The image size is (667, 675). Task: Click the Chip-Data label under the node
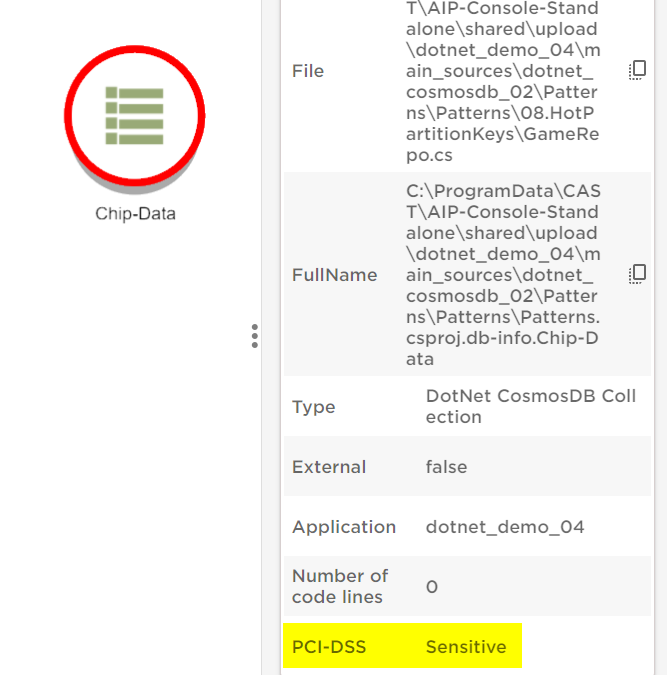pyautogui.click(x=135, y=214)
